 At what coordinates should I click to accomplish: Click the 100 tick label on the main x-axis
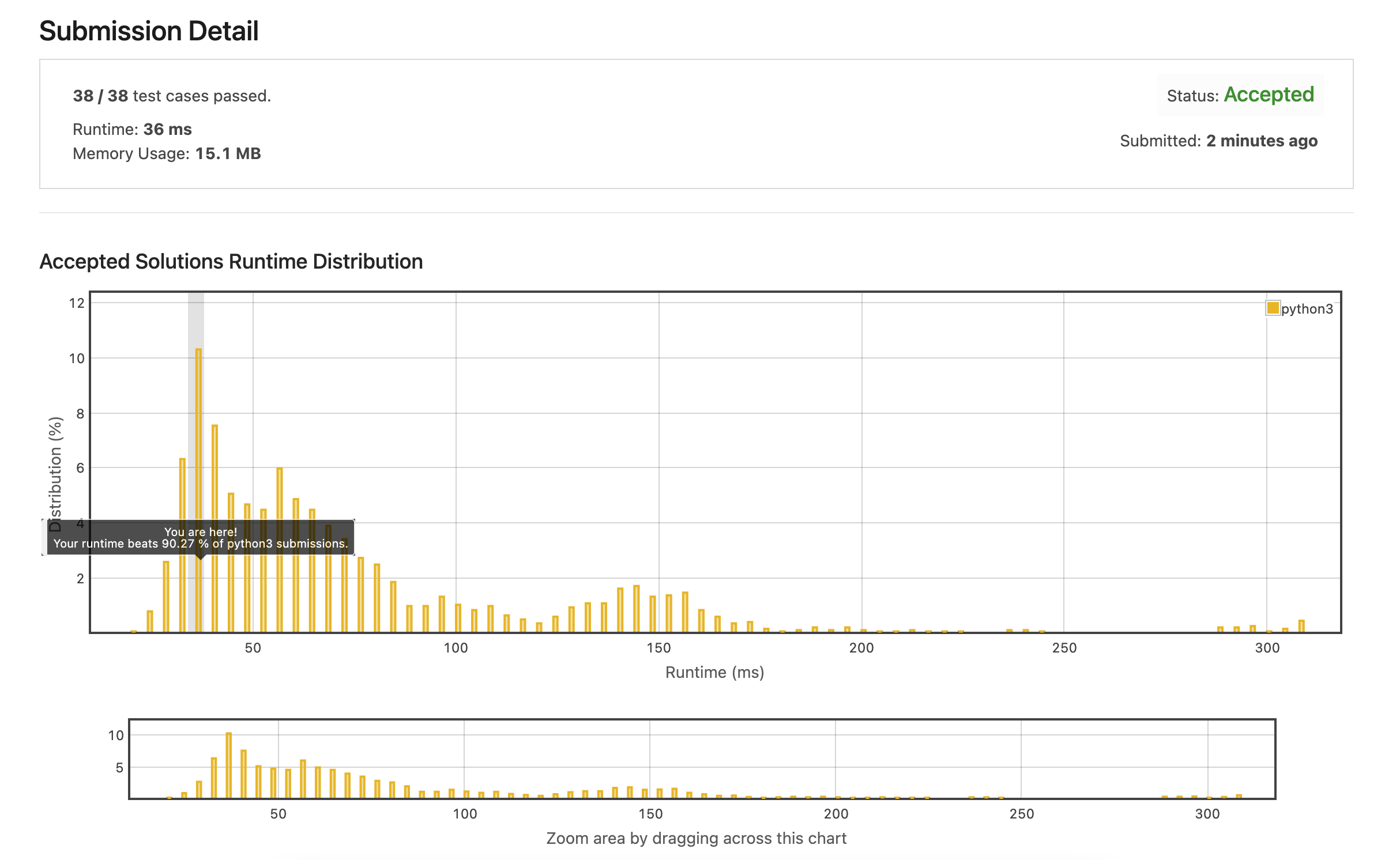point(456,648)
